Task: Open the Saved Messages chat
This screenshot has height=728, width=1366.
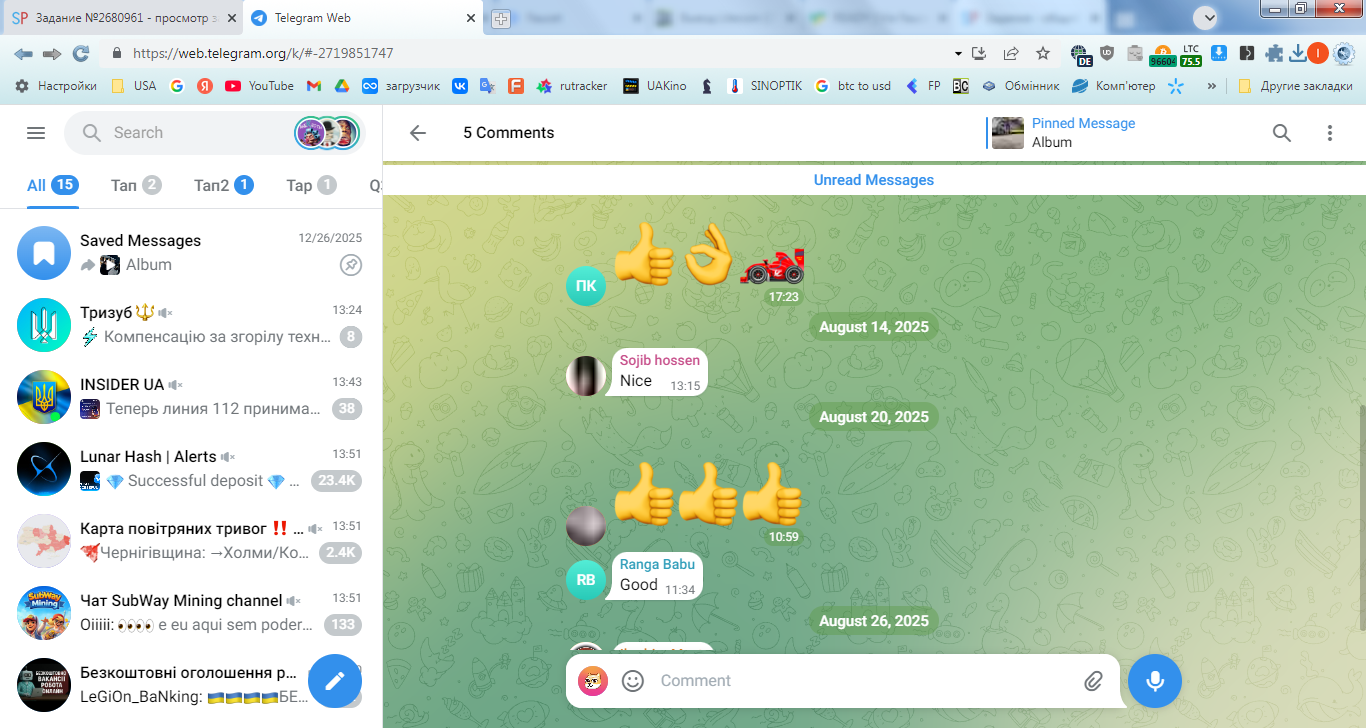Action: point(191,252)
